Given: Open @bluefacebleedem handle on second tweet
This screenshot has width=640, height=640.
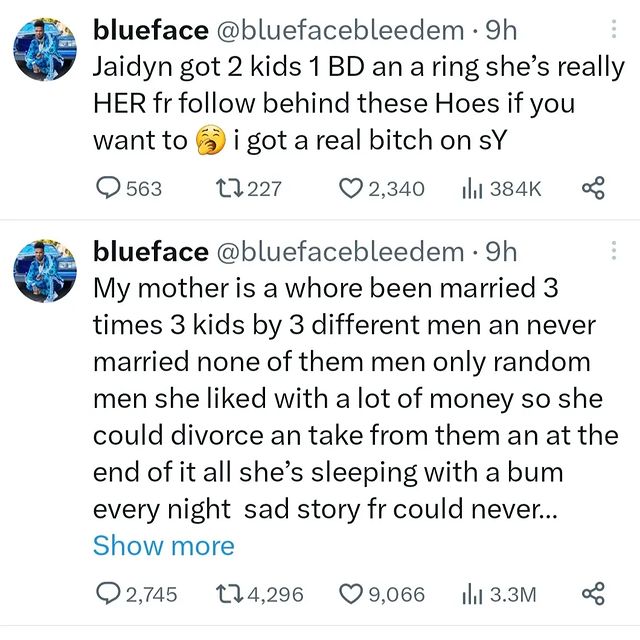Looking at the screenshot, I should (340, 252).
